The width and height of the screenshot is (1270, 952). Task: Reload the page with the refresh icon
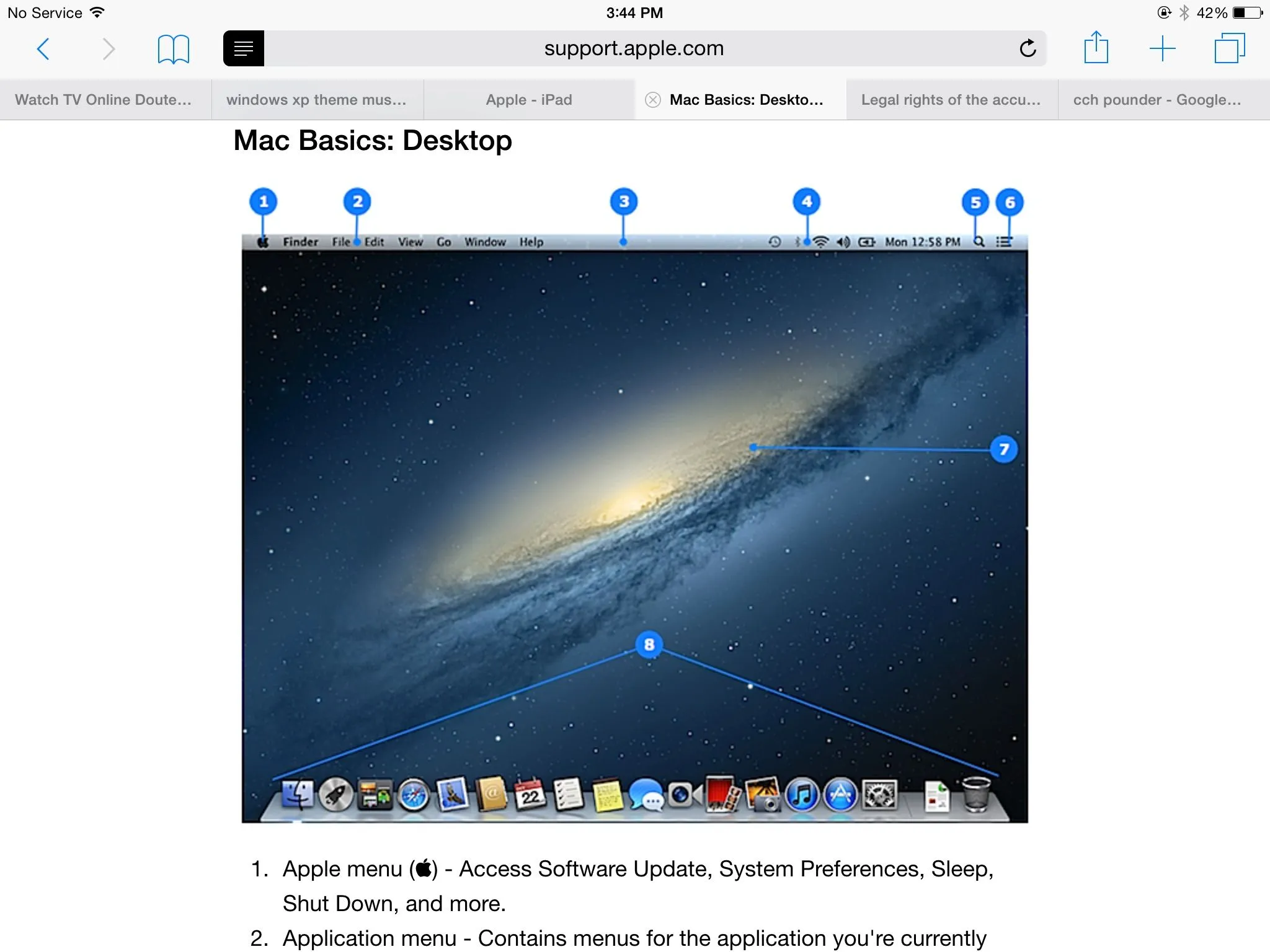[x=1028, y=48]
